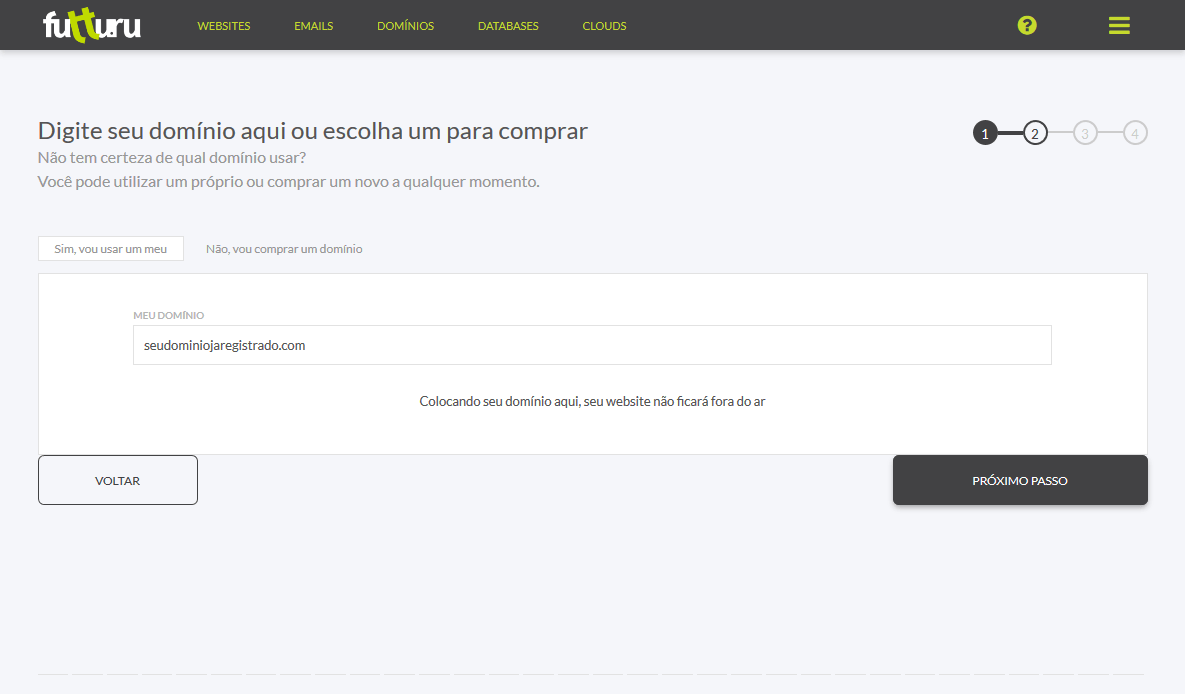
Task: Go to step 1 in progress indicator
Action: tap(985, 133)
